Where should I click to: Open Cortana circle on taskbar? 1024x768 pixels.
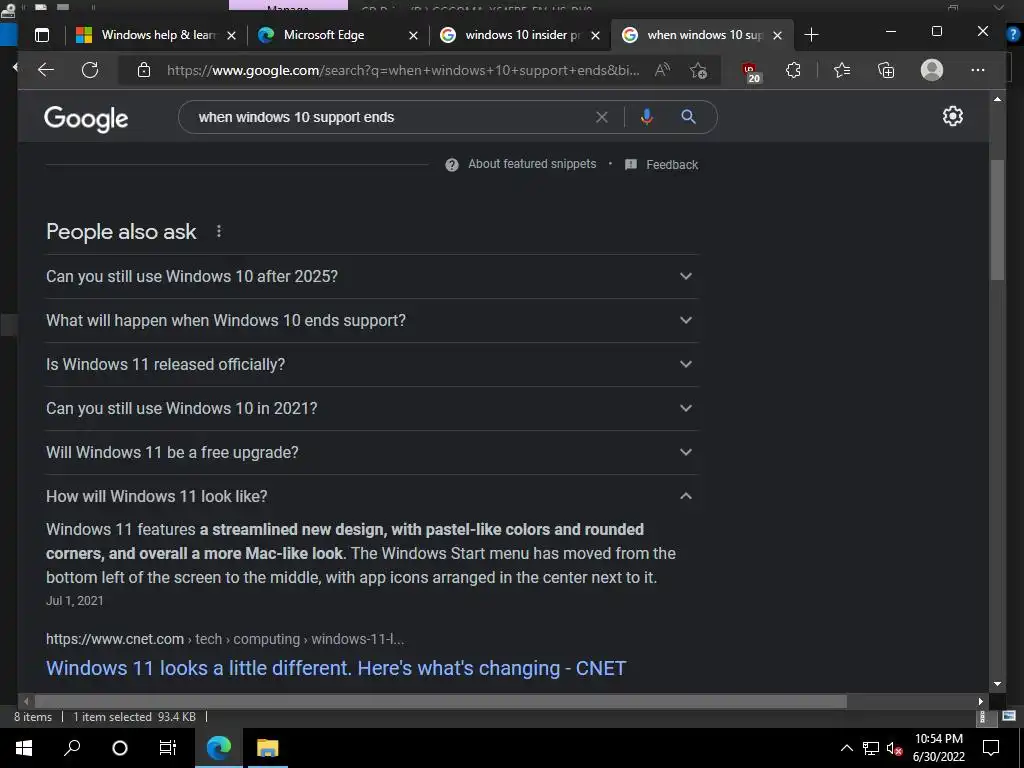[120, 748]
